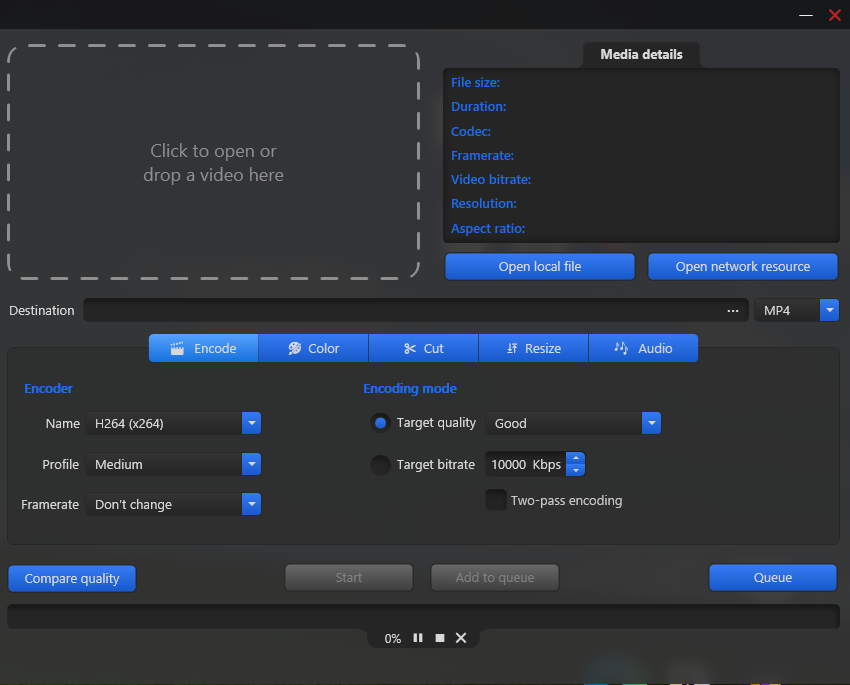Click the video drop area to open a file
Image resolution: width=850 pixels, height=685 pixels.
point(213,162)
